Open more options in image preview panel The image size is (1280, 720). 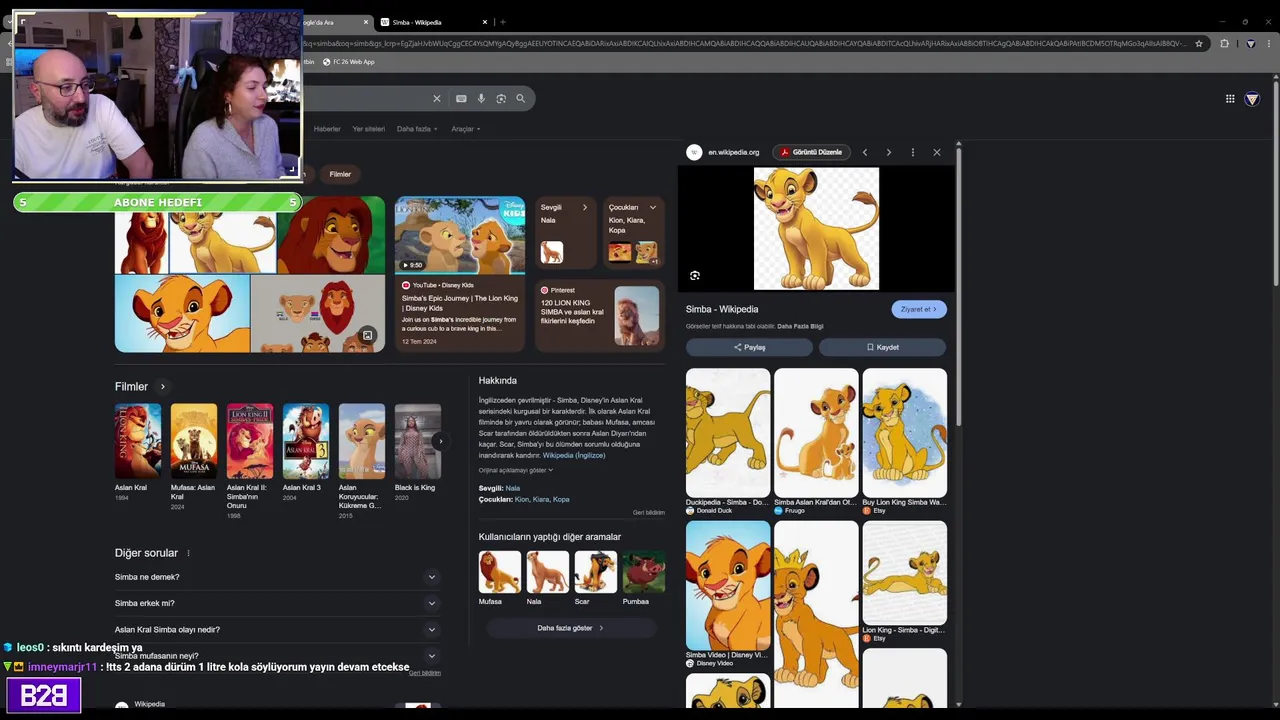point(912,152)
